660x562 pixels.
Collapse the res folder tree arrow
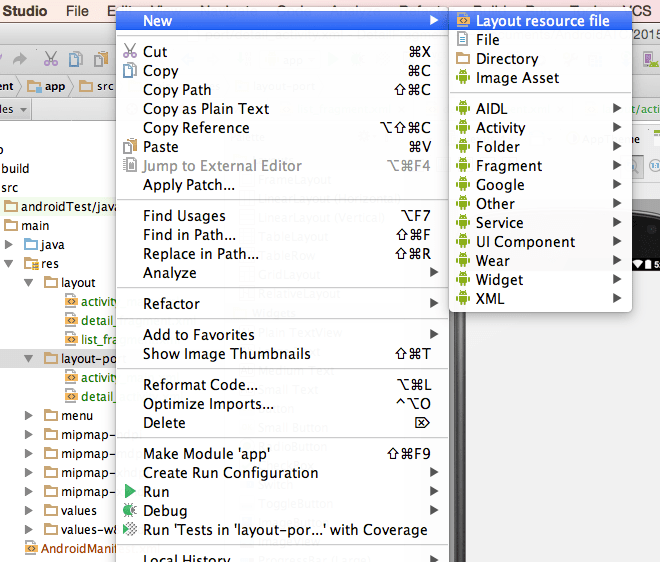[x=8, y=264]
